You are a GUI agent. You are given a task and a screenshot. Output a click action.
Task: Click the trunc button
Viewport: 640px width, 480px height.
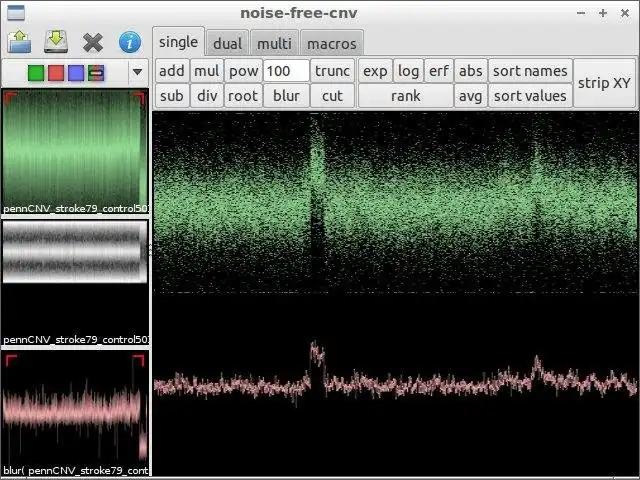coord(332,71)
